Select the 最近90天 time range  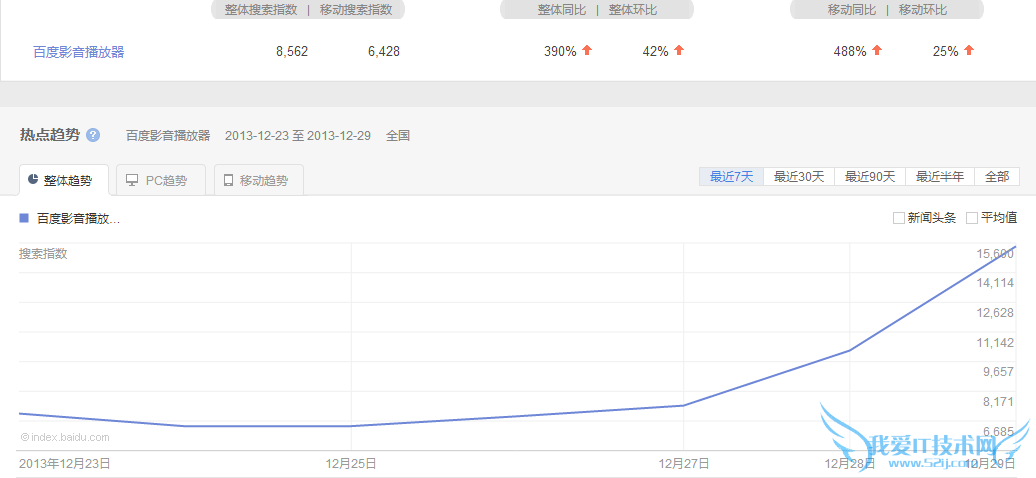click(870, 177)
